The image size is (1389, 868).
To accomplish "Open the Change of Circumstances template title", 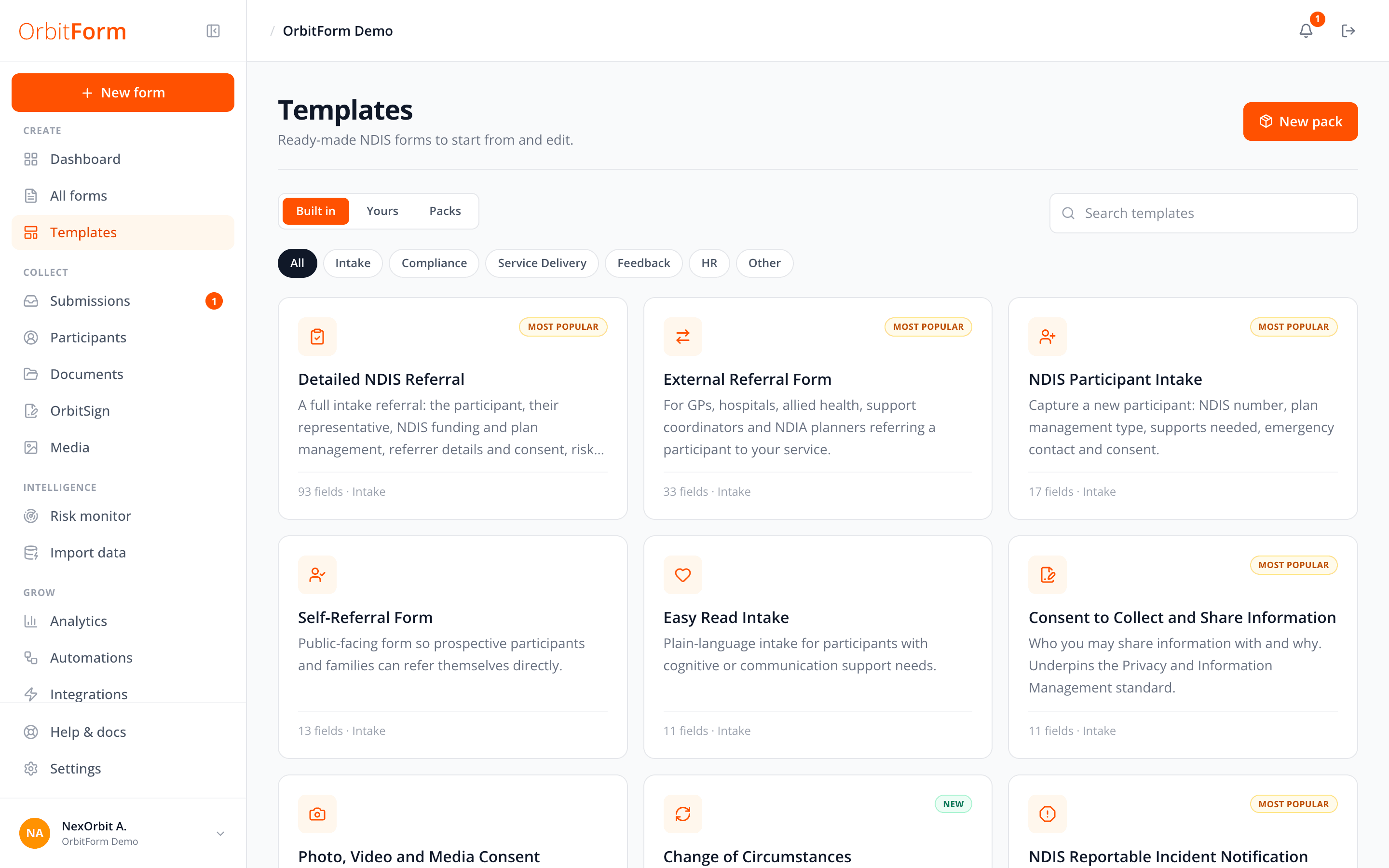I will (x=757, y=856).
